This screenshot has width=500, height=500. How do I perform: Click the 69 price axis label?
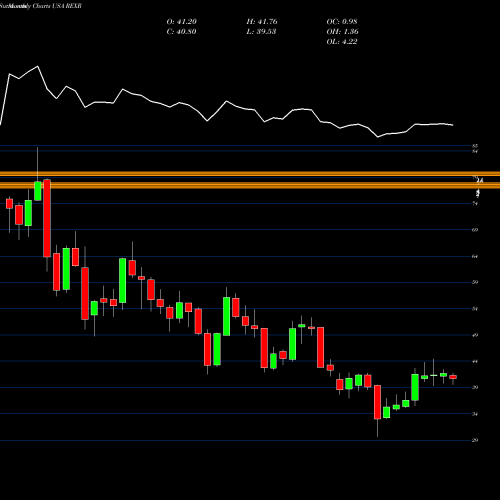(x=475, y=230)
